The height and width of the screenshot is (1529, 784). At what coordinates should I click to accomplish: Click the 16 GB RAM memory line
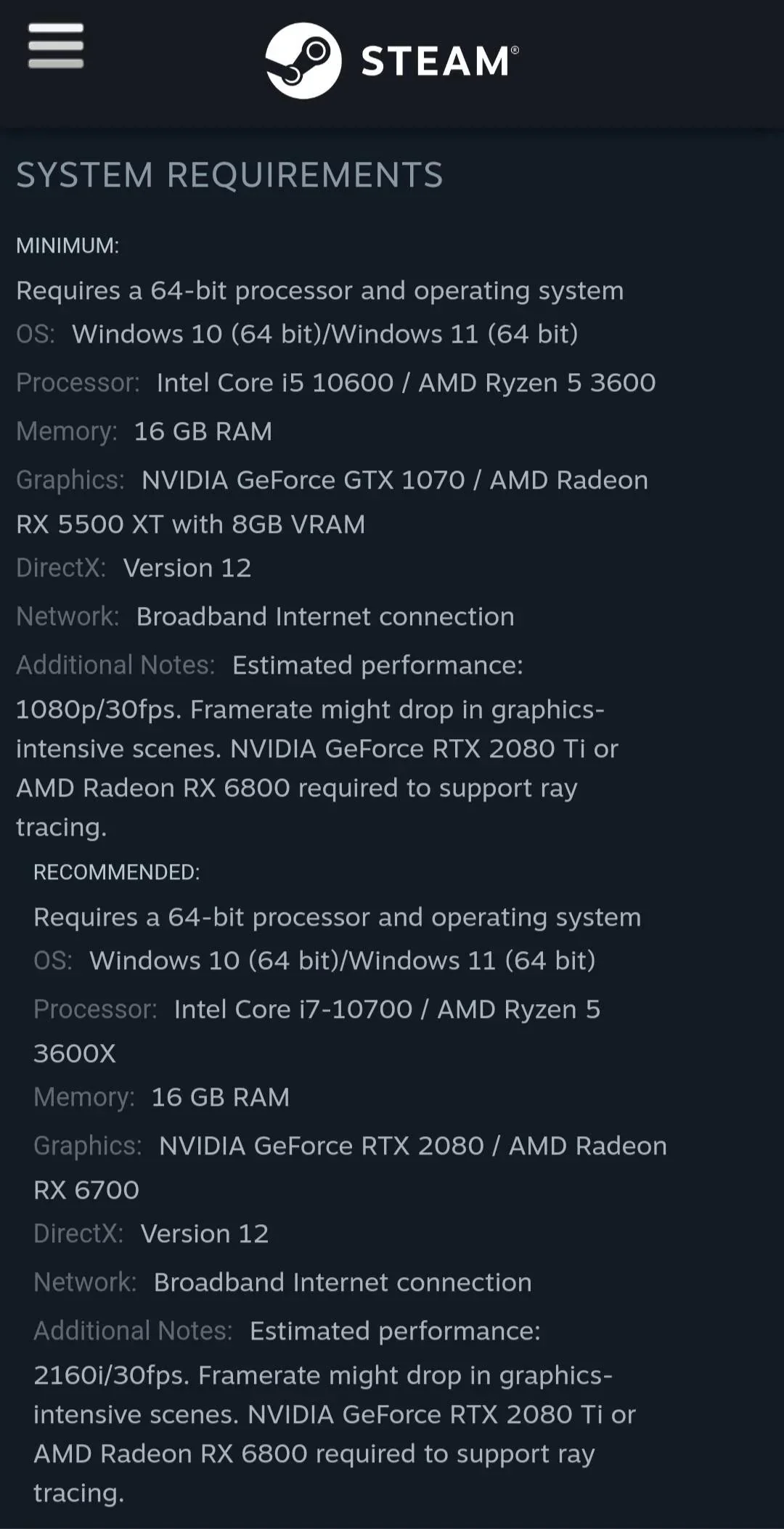coord(144,431)
